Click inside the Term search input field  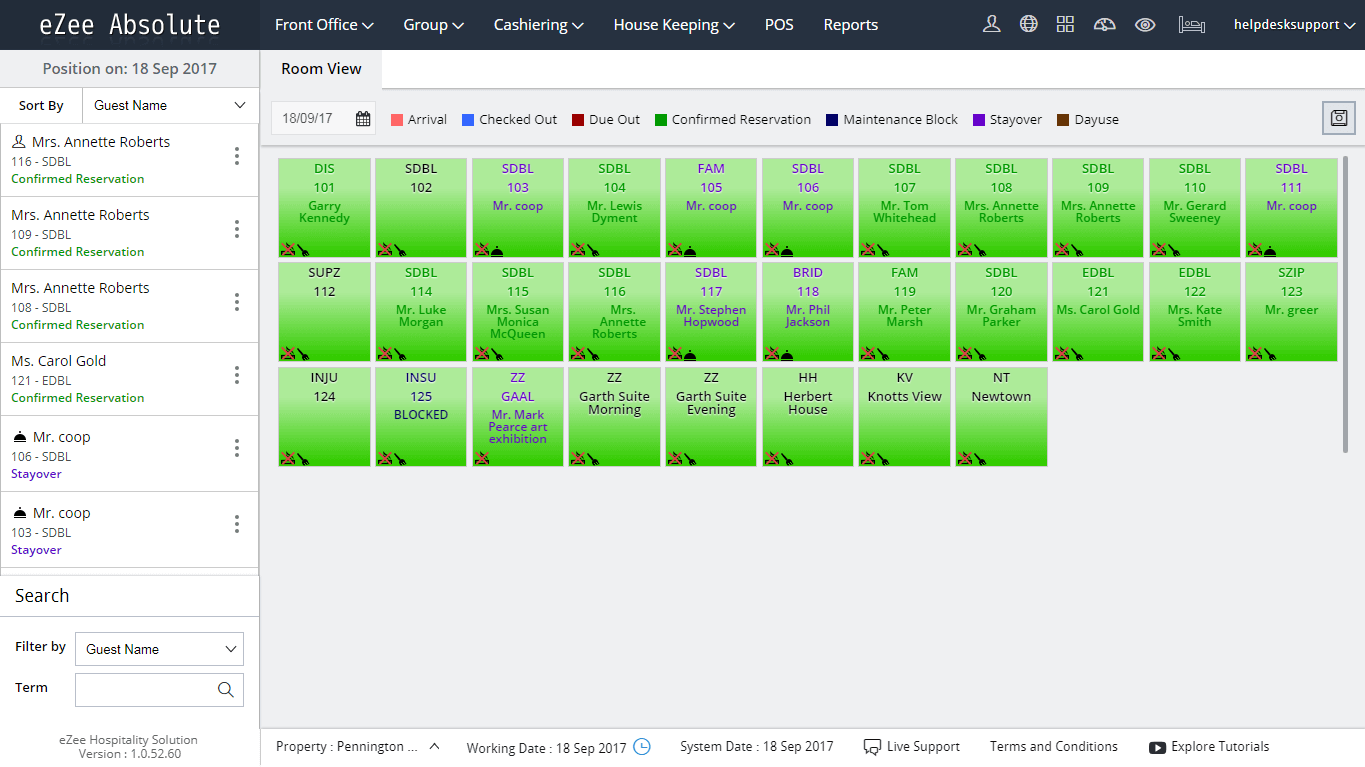coord(145,690)
